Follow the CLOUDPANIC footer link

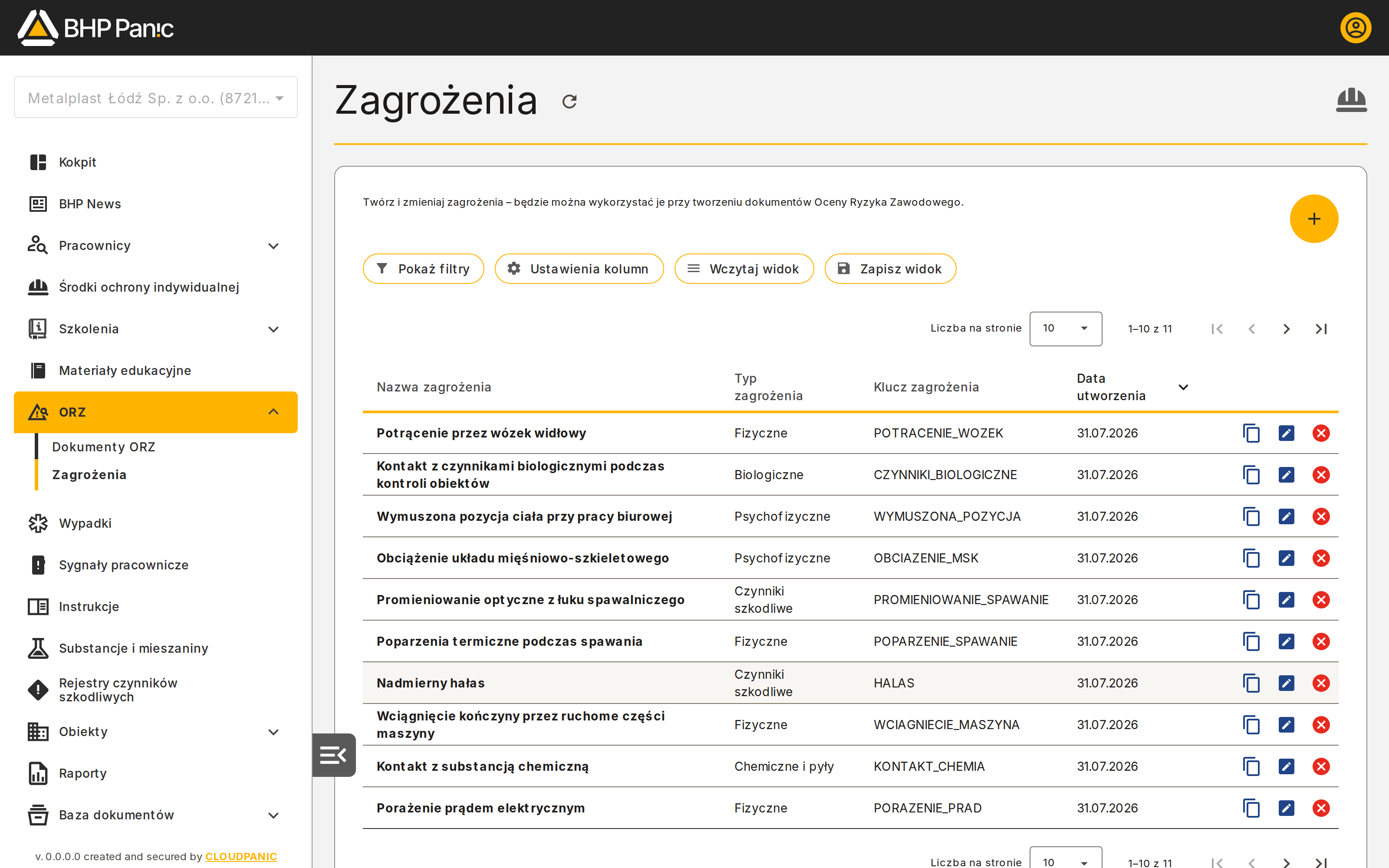coord(241,857)
